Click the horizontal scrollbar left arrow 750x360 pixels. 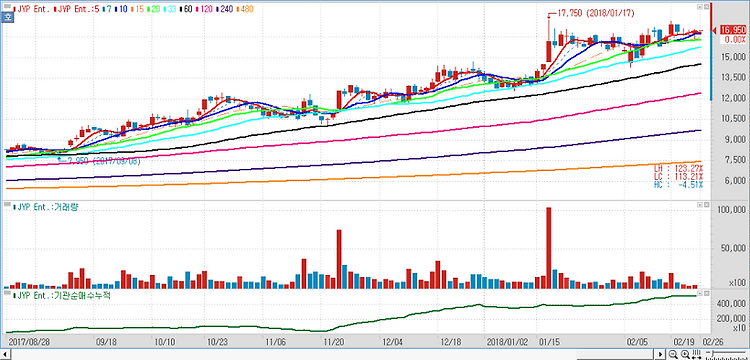[x=4, y=355]
